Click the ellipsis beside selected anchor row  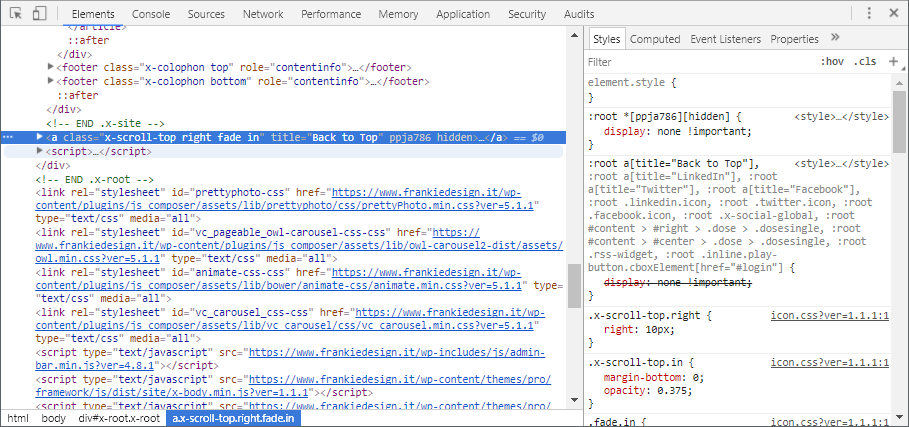8,137
